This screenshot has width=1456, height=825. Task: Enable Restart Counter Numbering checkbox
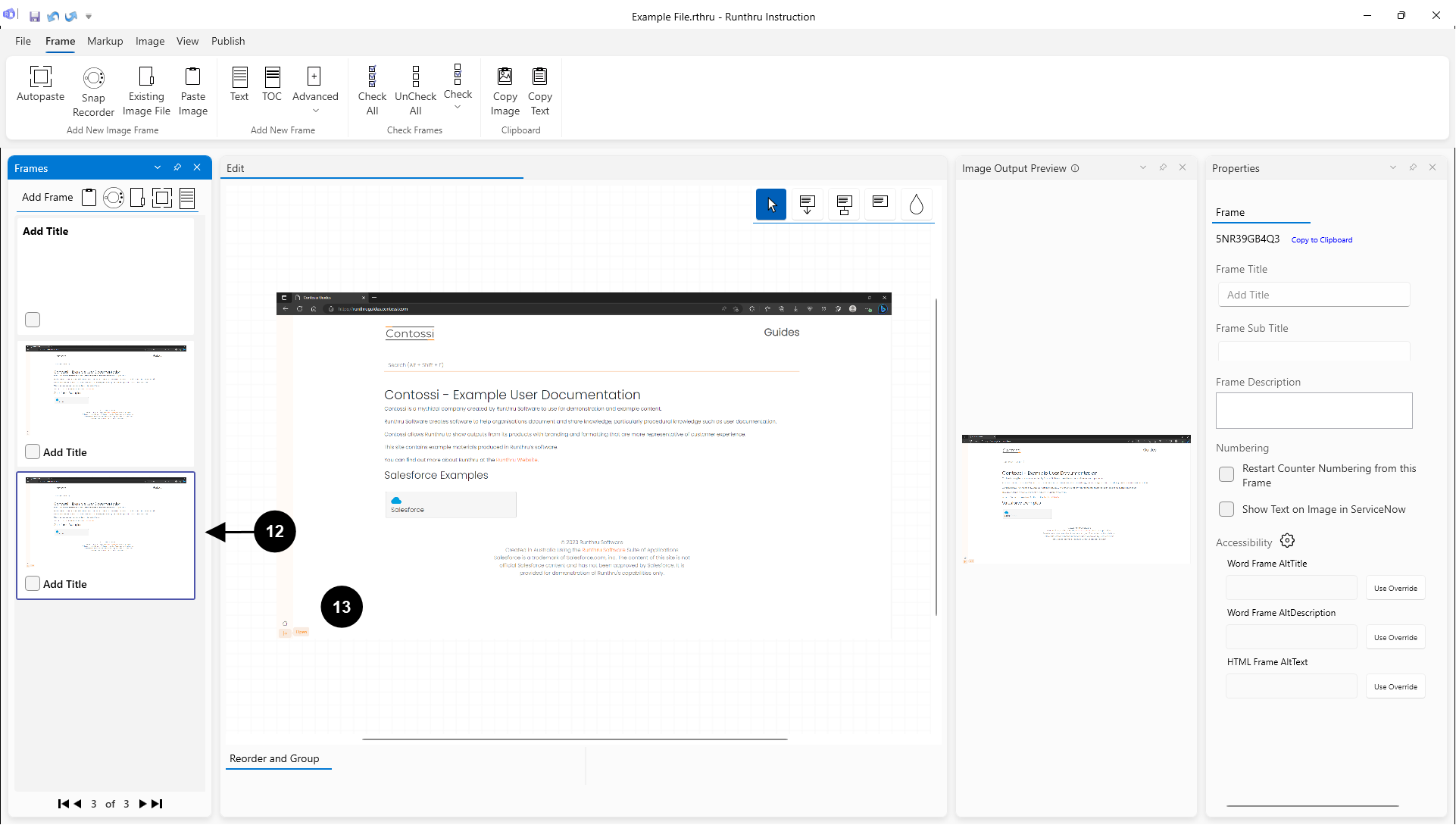(1226, 475)
